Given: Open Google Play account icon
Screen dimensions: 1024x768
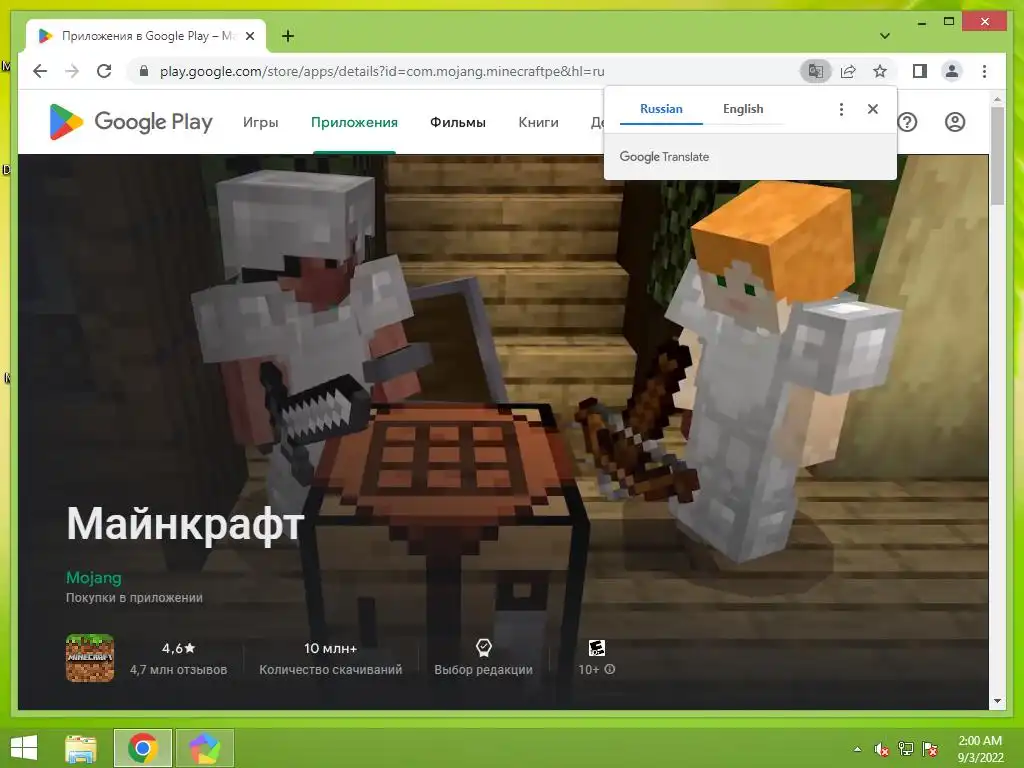Looking at the screenshot, I should [x=955, y=122].
